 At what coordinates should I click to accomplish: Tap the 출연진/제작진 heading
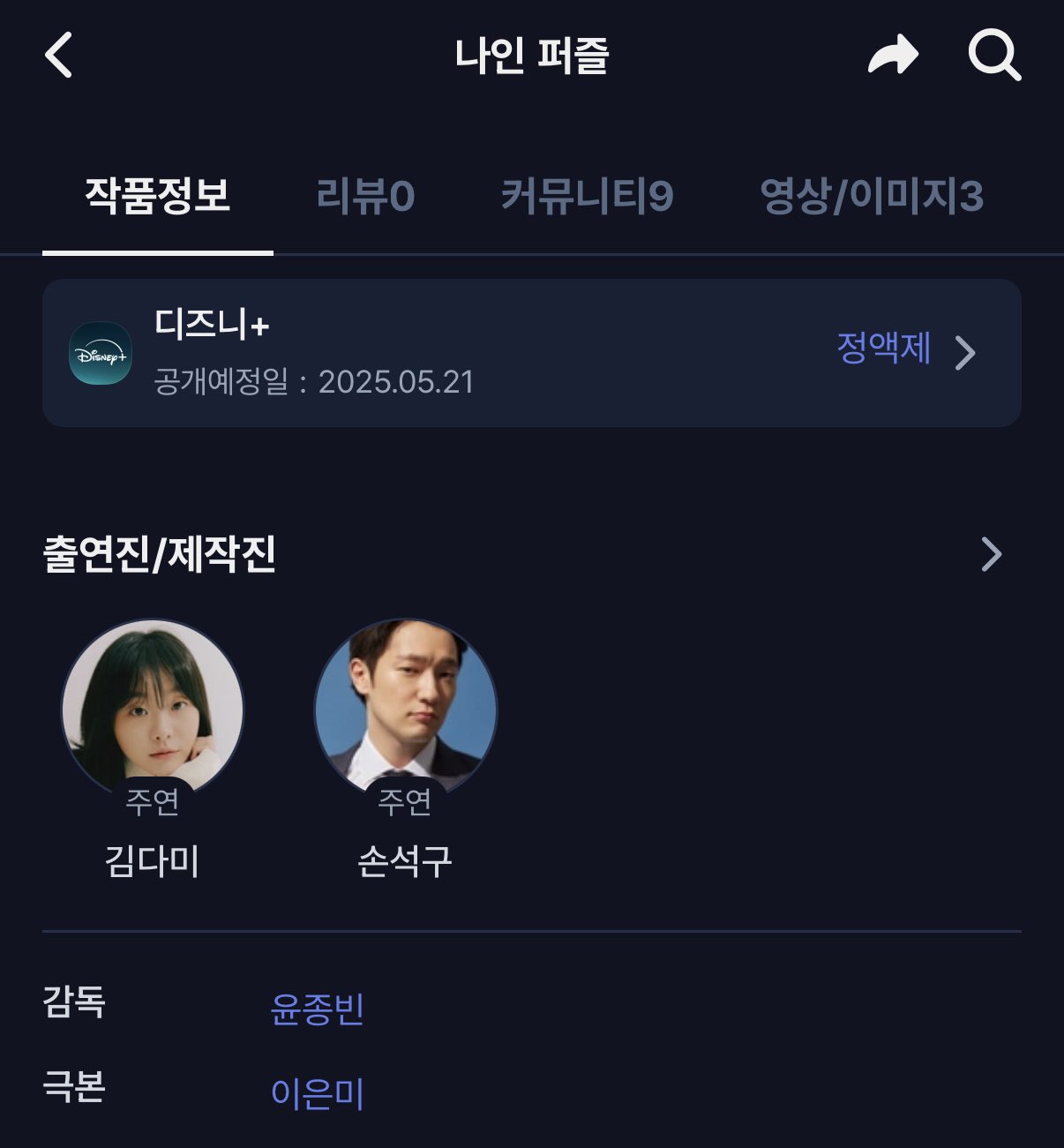click(x=160, y=554)
